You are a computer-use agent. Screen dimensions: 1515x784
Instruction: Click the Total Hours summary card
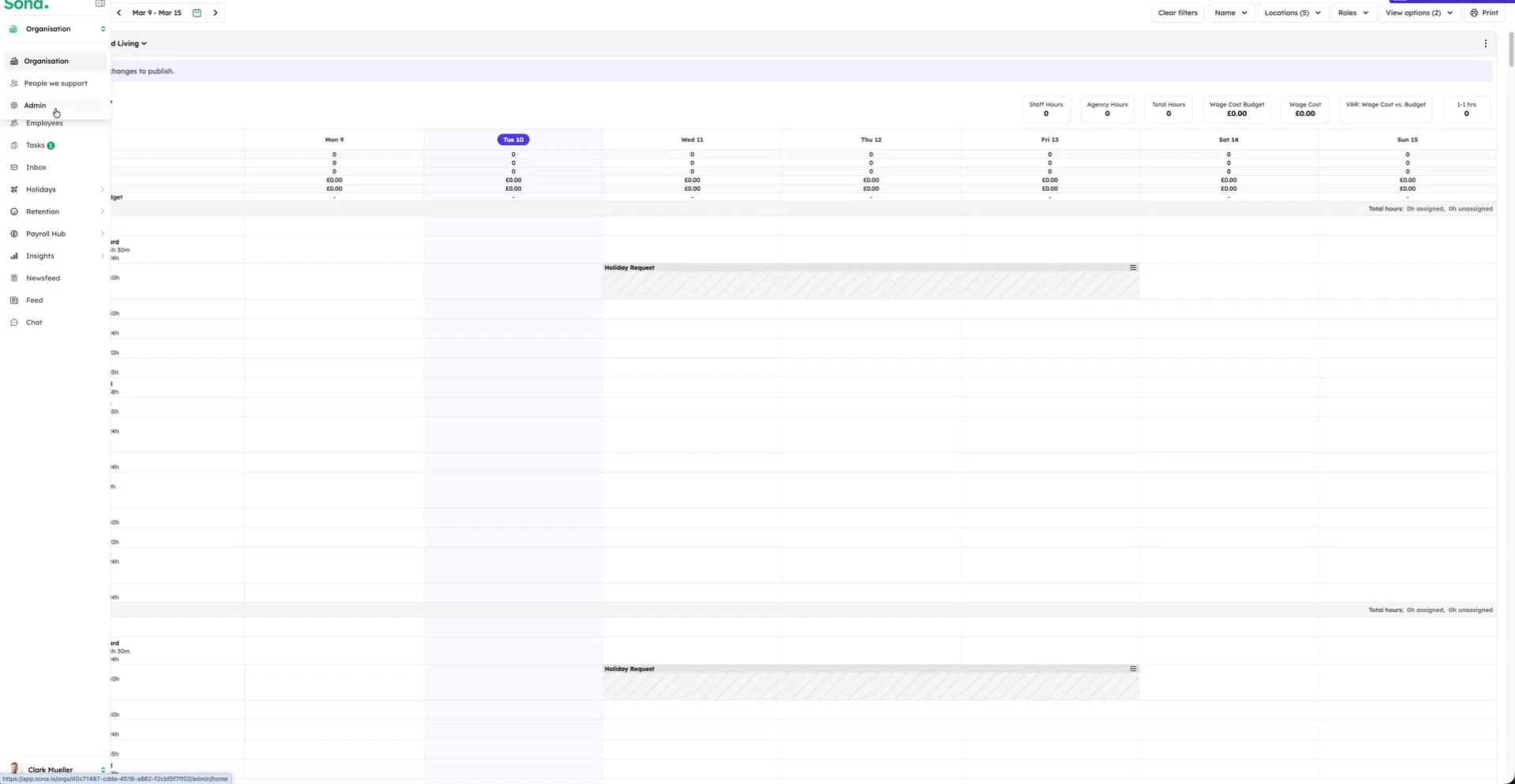pos(1169,109)
